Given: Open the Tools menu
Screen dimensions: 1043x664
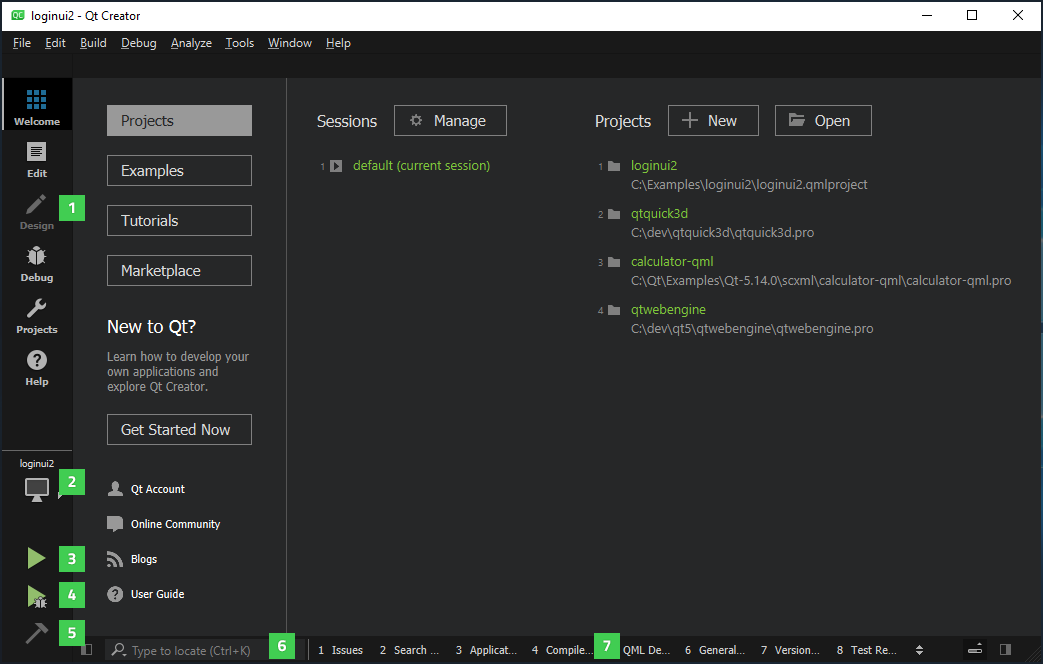Looking at the screenshot, I should (239, 43).
